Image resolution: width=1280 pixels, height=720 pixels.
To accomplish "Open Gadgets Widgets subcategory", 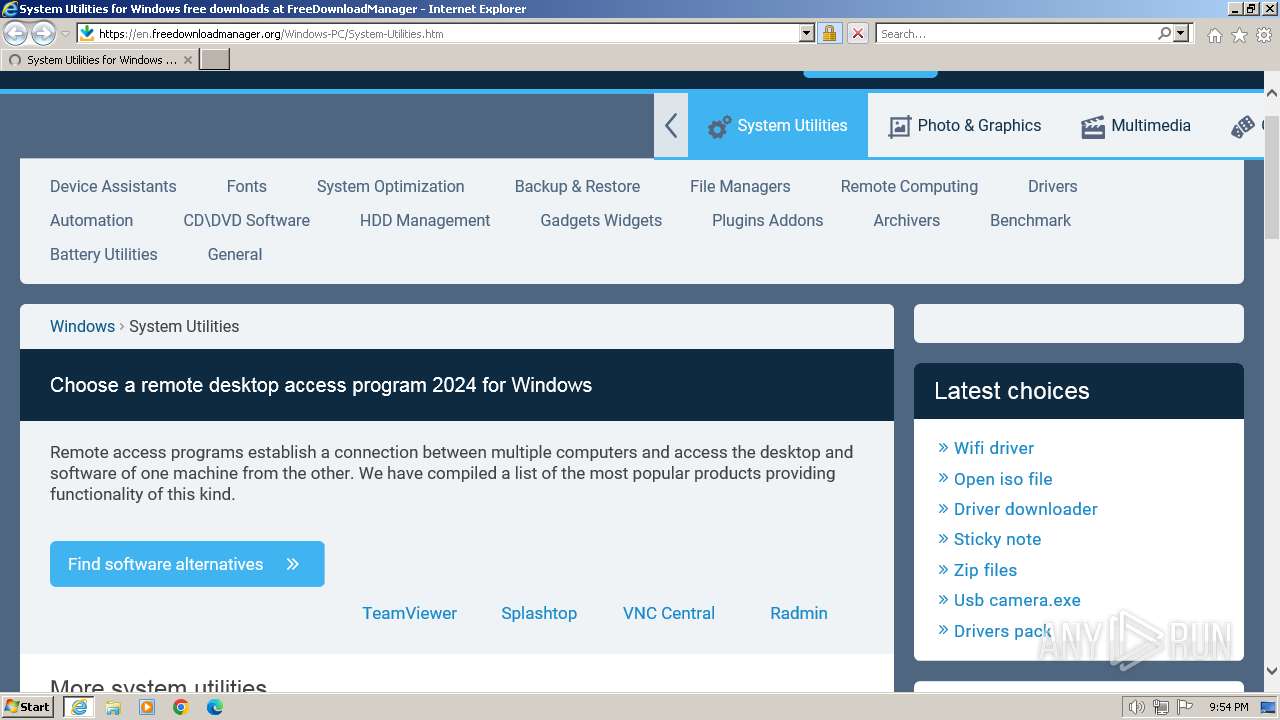I will (601, 220).
